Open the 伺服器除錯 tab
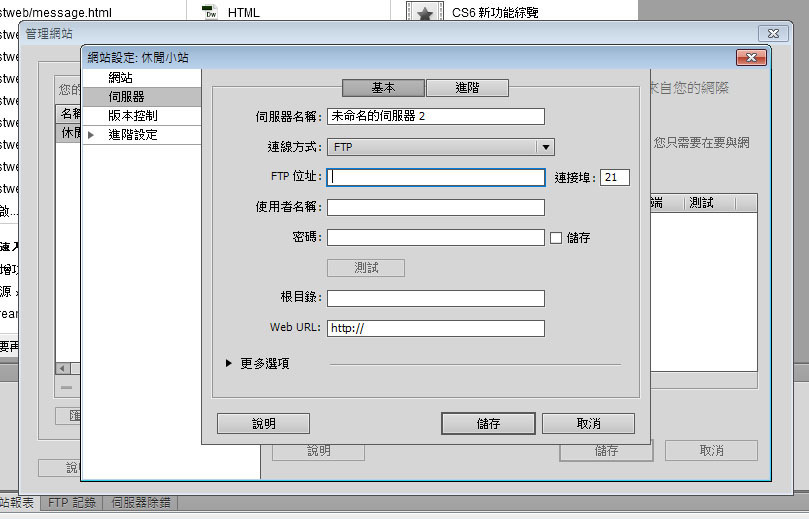 point(140,502)
